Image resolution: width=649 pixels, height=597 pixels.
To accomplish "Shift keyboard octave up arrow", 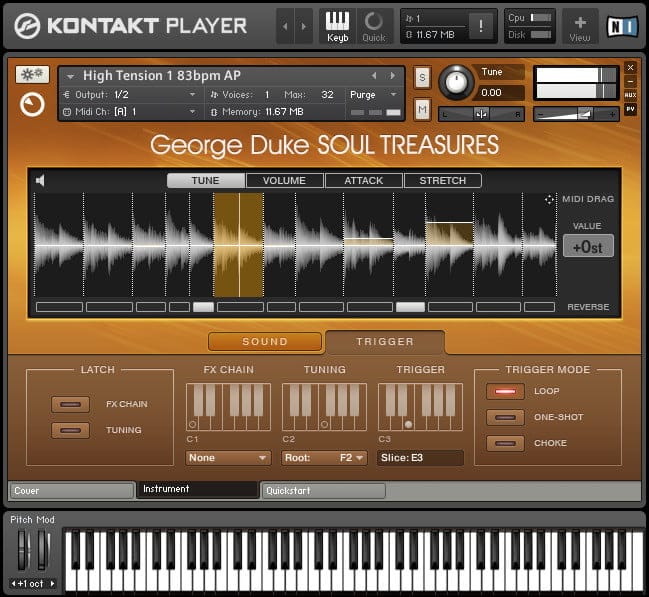I will pos(52,584).
